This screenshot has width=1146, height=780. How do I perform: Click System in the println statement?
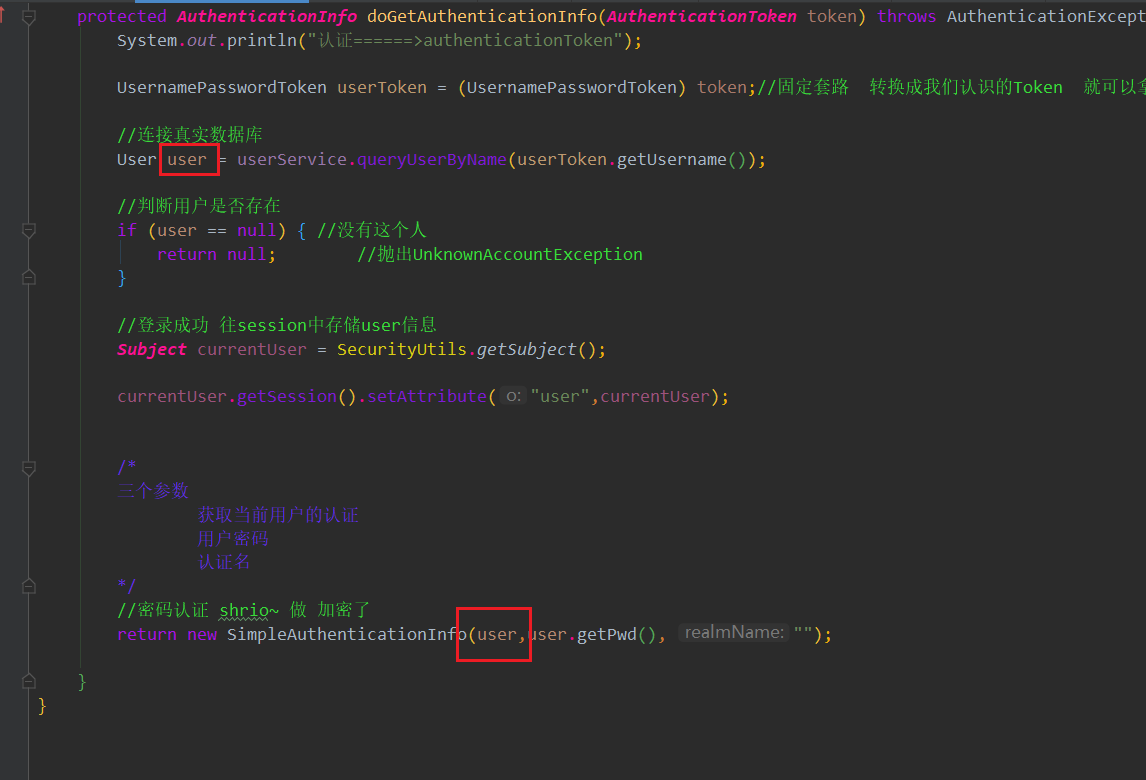click(x=147, y=40)
